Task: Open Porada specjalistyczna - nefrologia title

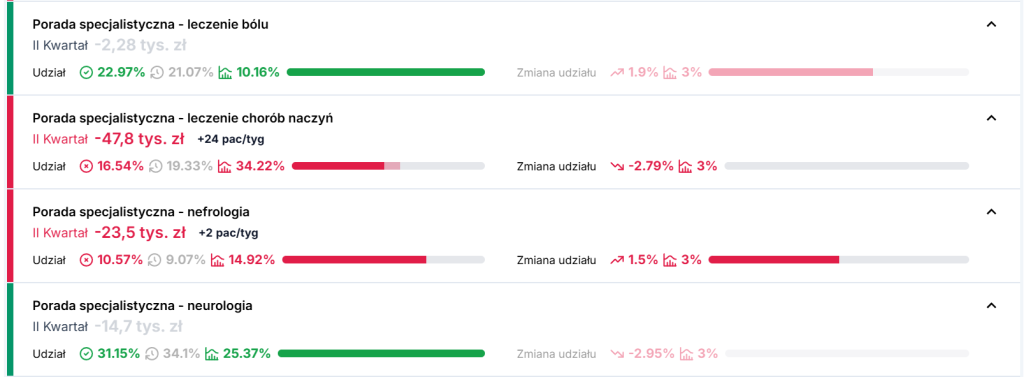Action: tap(141, 212)
